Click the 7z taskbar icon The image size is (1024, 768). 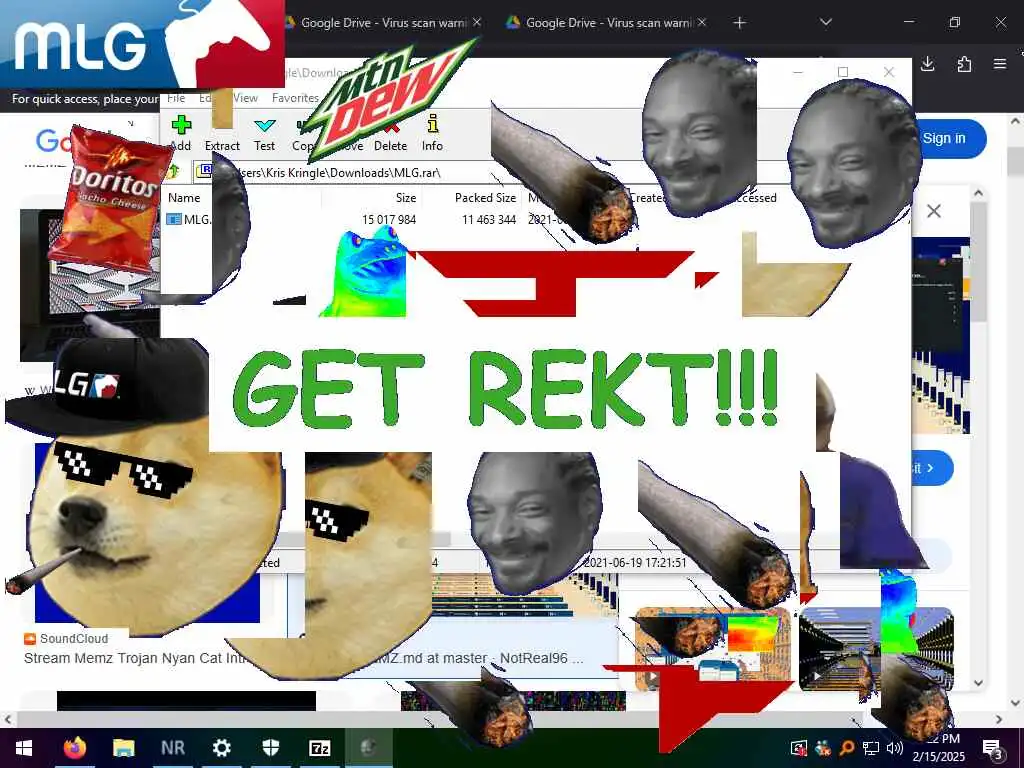pos(319,748)
